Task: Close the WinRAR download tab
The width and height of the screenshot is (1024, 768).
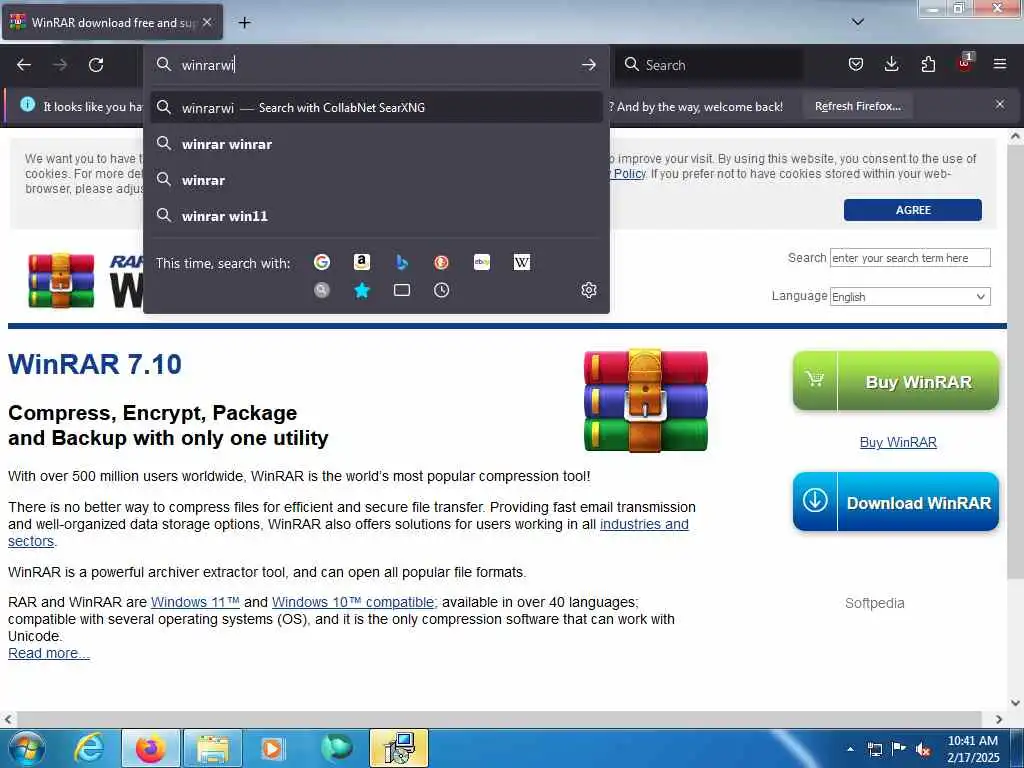Action: coord(207,22)
